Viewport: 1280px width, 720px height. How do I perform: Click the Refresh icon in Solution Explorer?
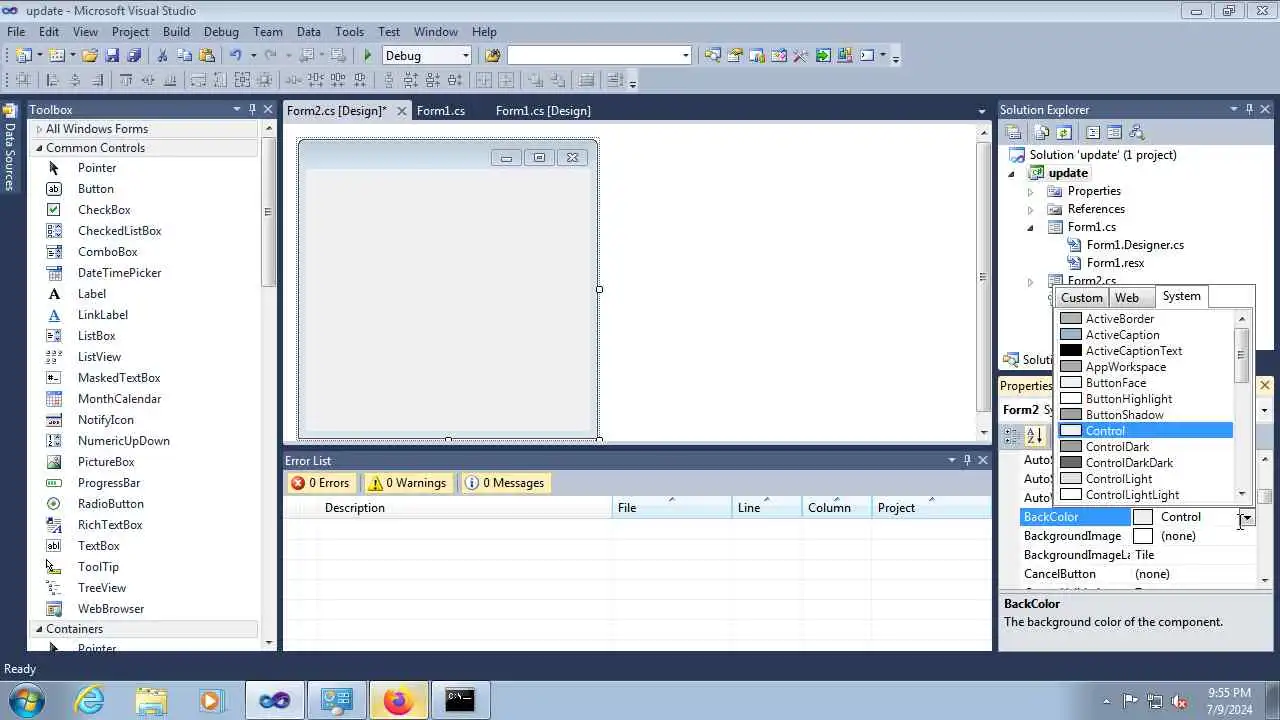1064,132
